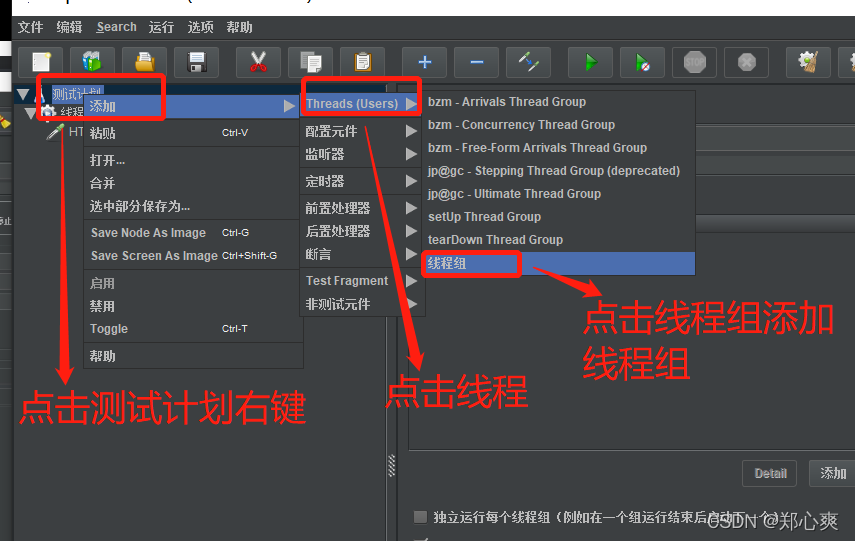The height and width of the screenshot is (541, 855).
Task: Click the Copy icon in toolbar
Action: coord(311,62)
